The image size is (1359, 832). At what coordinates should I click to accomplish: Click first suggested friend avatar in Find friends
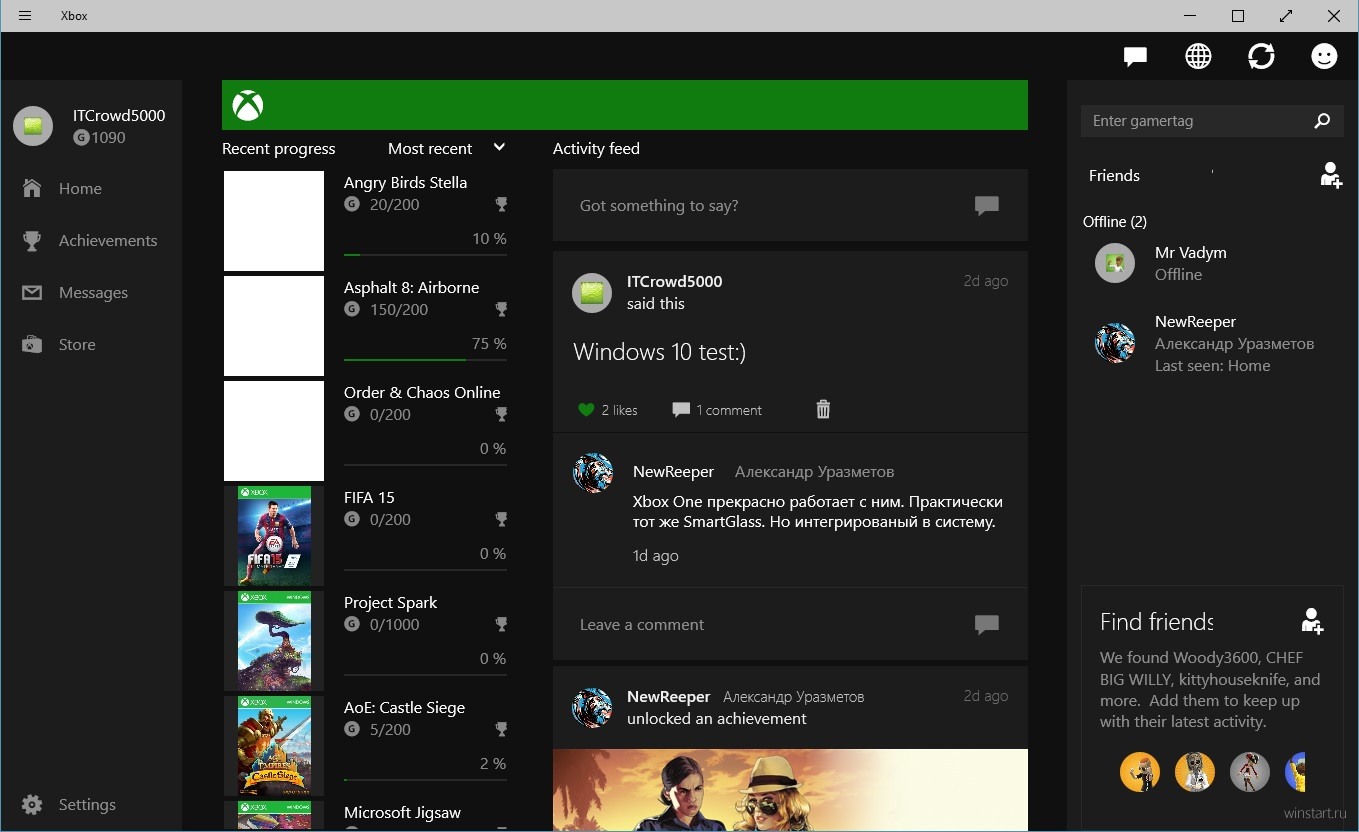pyautogui.click(x=1140, y=772)
